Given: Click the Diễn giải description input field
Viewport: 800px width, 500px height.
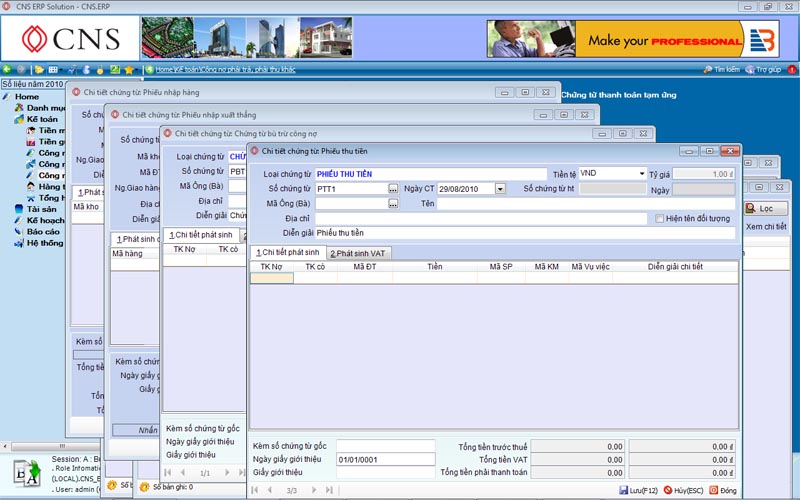Looking at the screenshot, I should (x=525, y=233).
